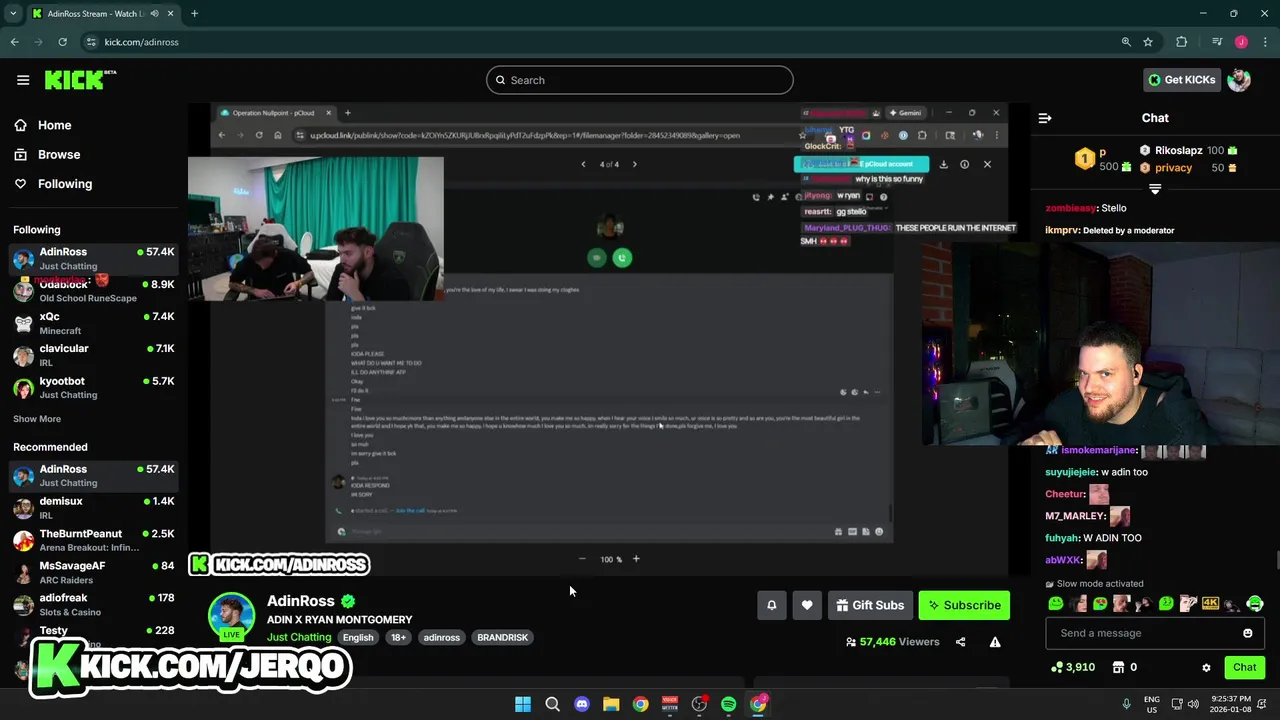Screen dimensions: 1280x720
Task: Open the channel points balance 3,910
Action: pyautogui.click(x=1073, y=667)
